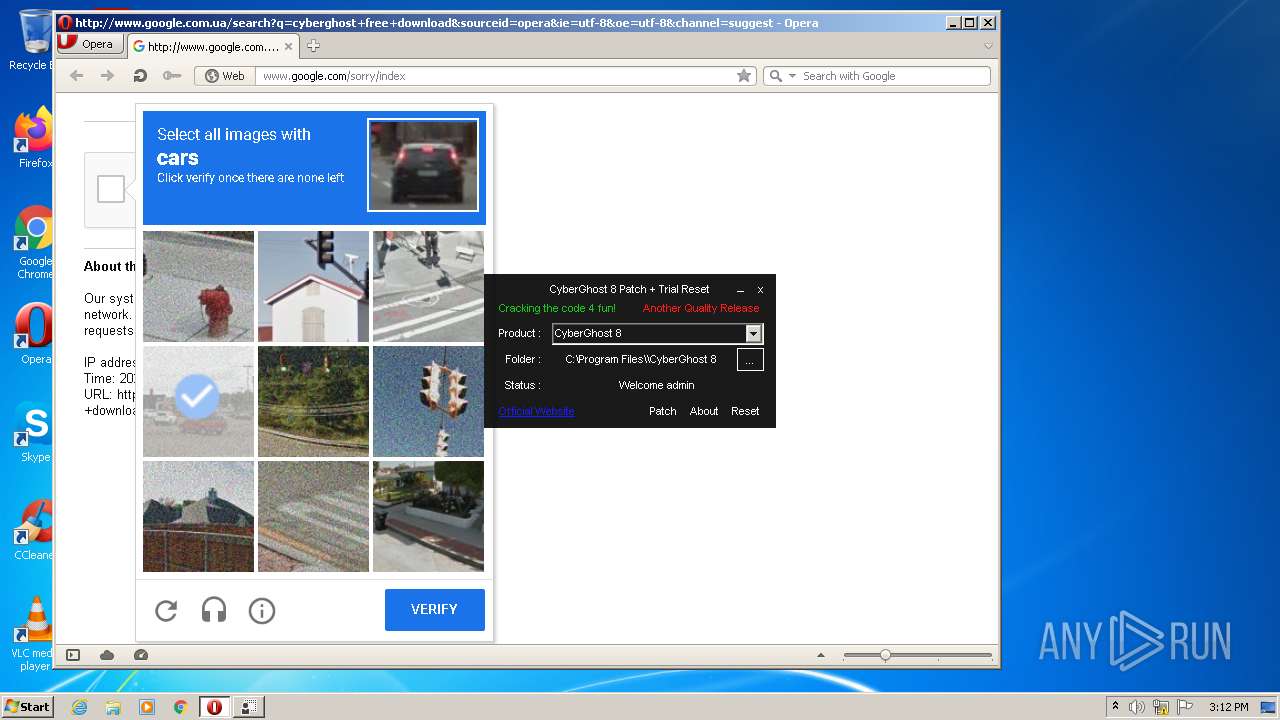Bookmark page with the star icon

[x=744, y=76]
